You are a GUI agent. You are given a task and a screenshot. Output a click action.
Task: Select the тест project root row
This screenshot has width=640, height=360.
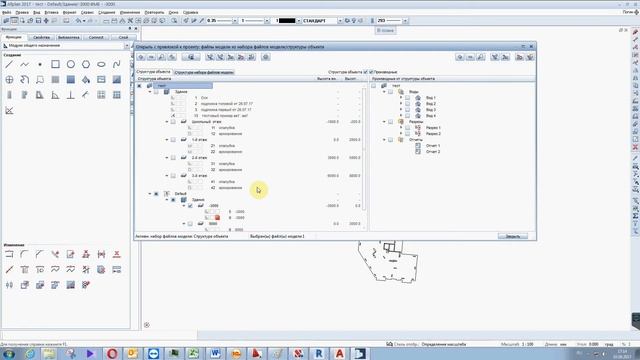182,86
